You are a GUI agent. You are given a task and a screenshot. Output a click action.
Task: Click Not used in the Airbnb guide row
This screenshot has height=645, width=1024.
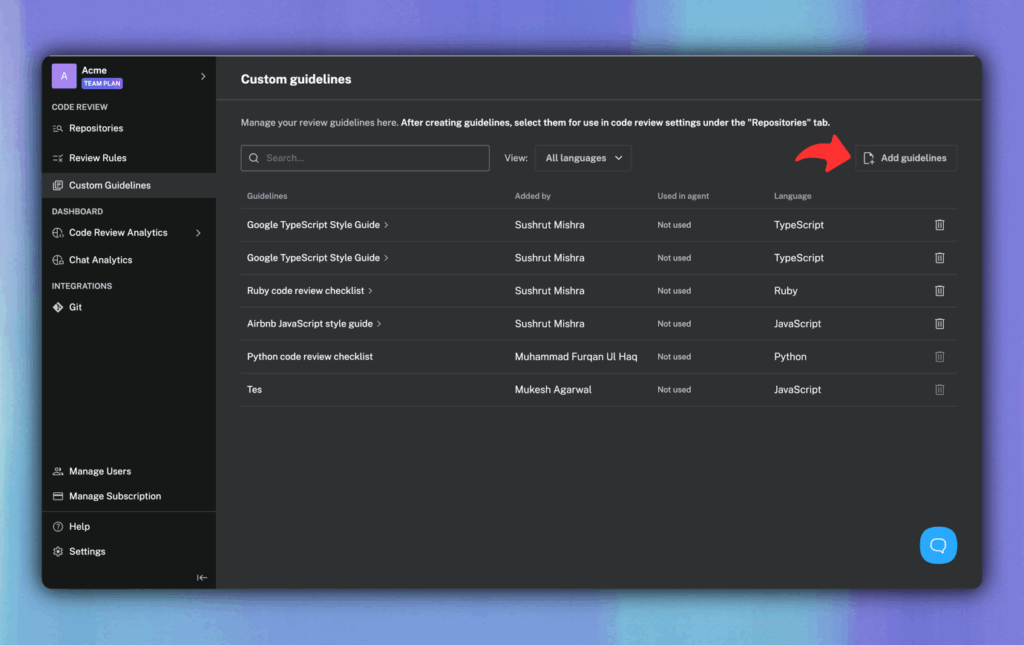coord(674,324)
